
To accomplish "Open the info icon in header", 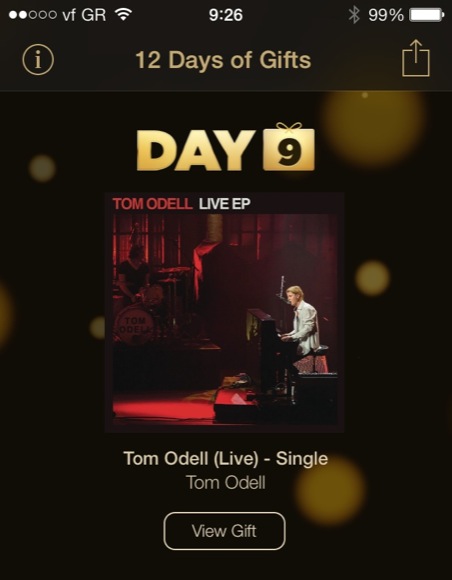I will tap(38, 60).
